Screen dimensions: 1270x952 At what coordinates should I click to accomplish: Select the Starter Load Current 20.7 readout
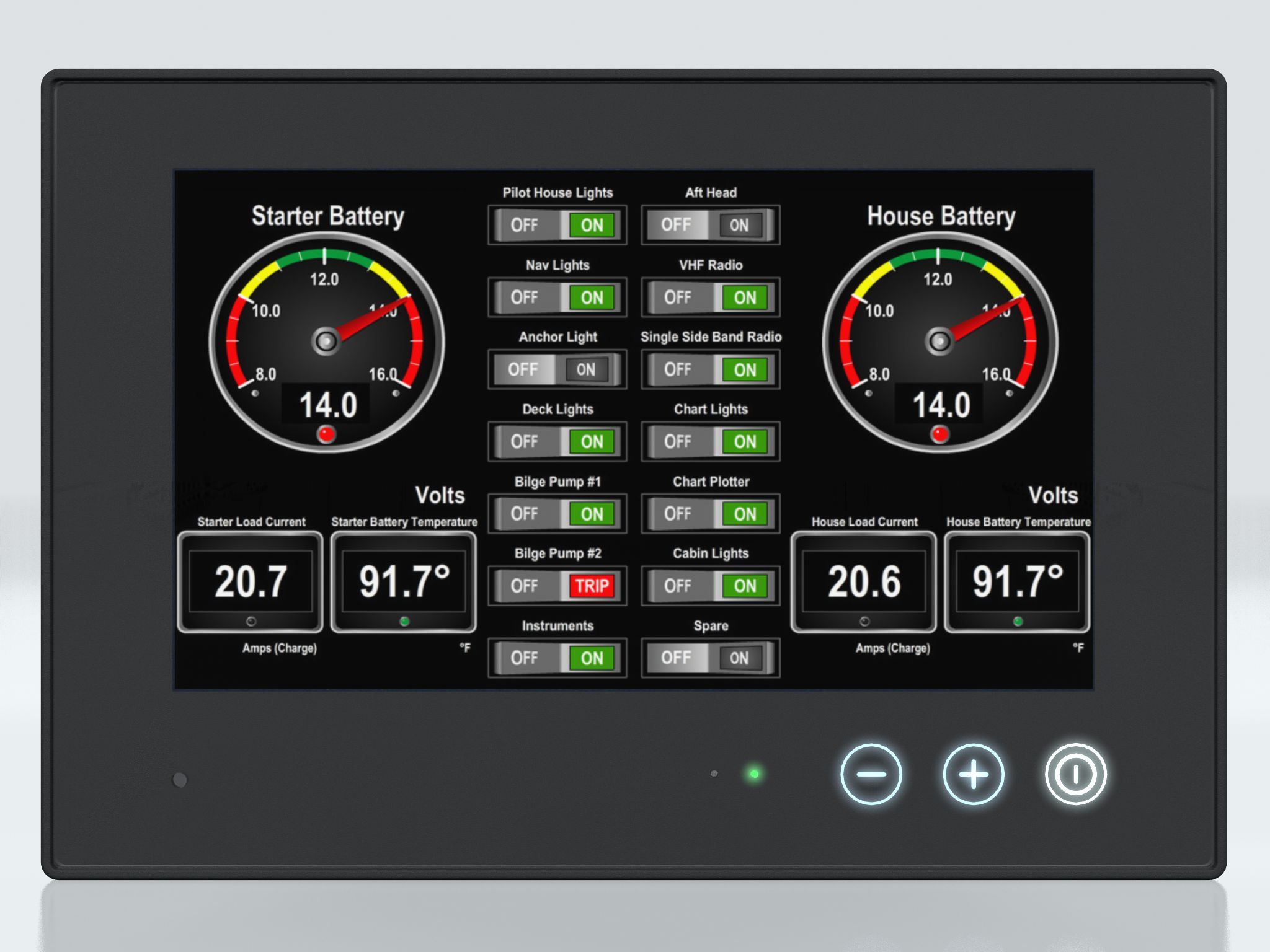coord(251,582)
